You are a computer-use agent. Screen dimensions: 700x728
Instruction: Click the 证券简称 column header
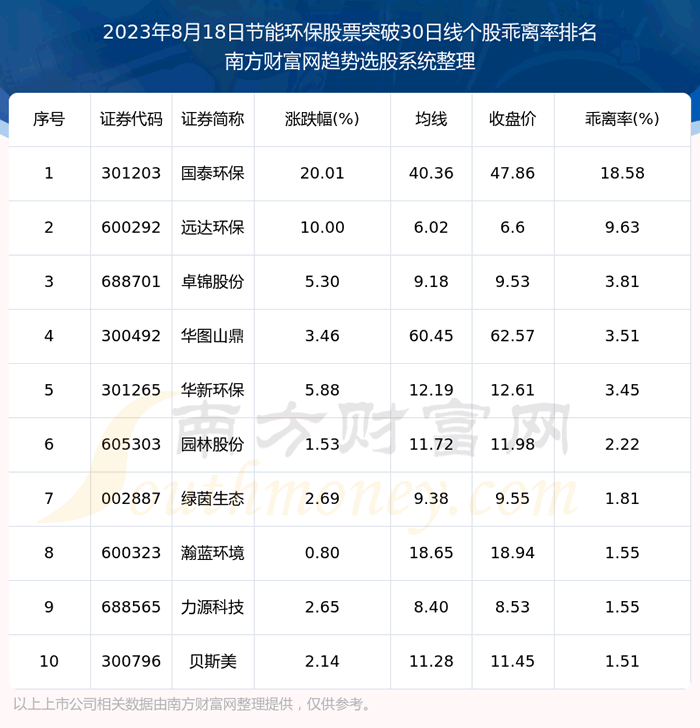pyautogui.click(x=213, y=119)
